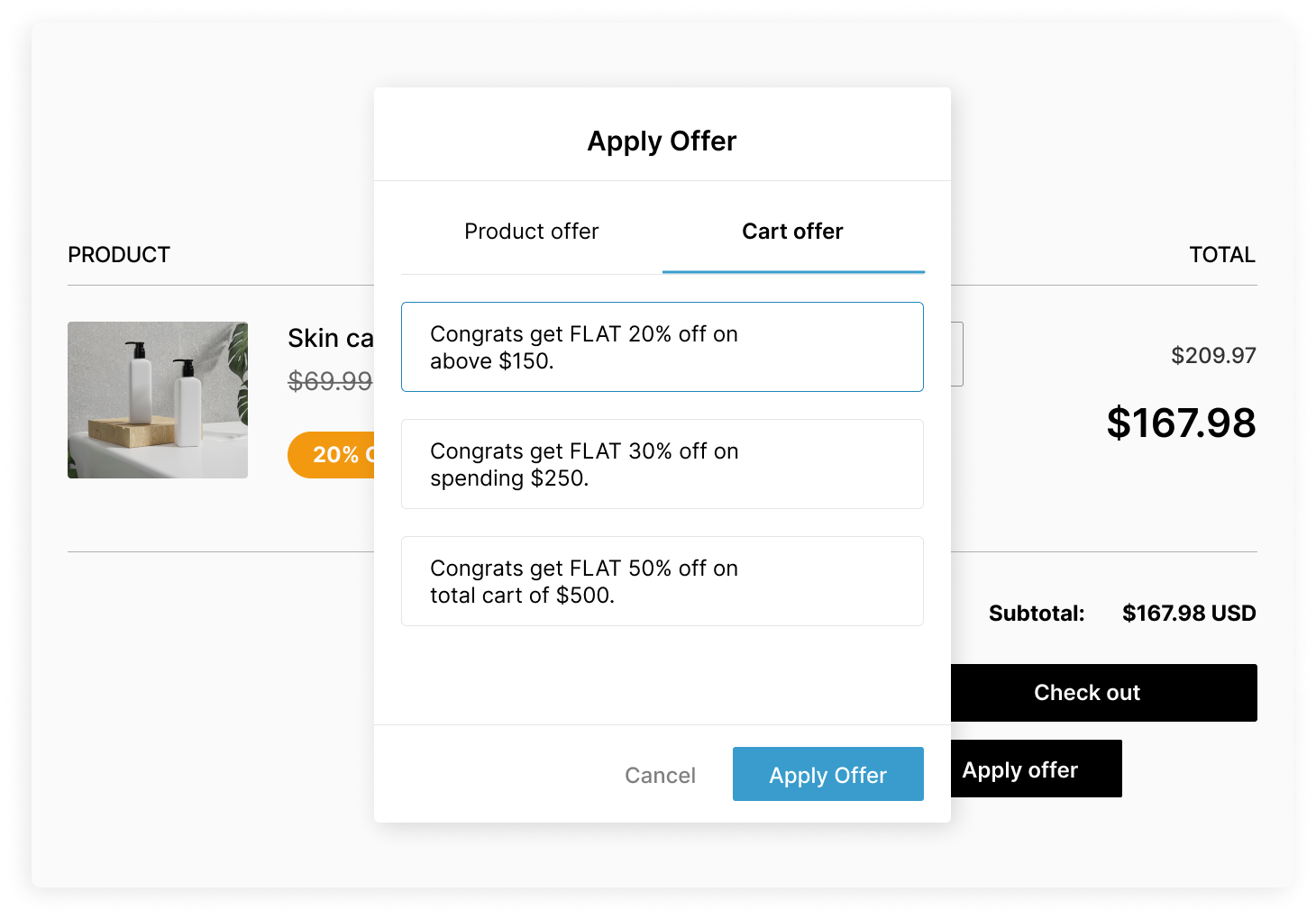Pick the FLAT 50% off $500 cart offer
The image size is (1316, 919).
coord(662,581)
